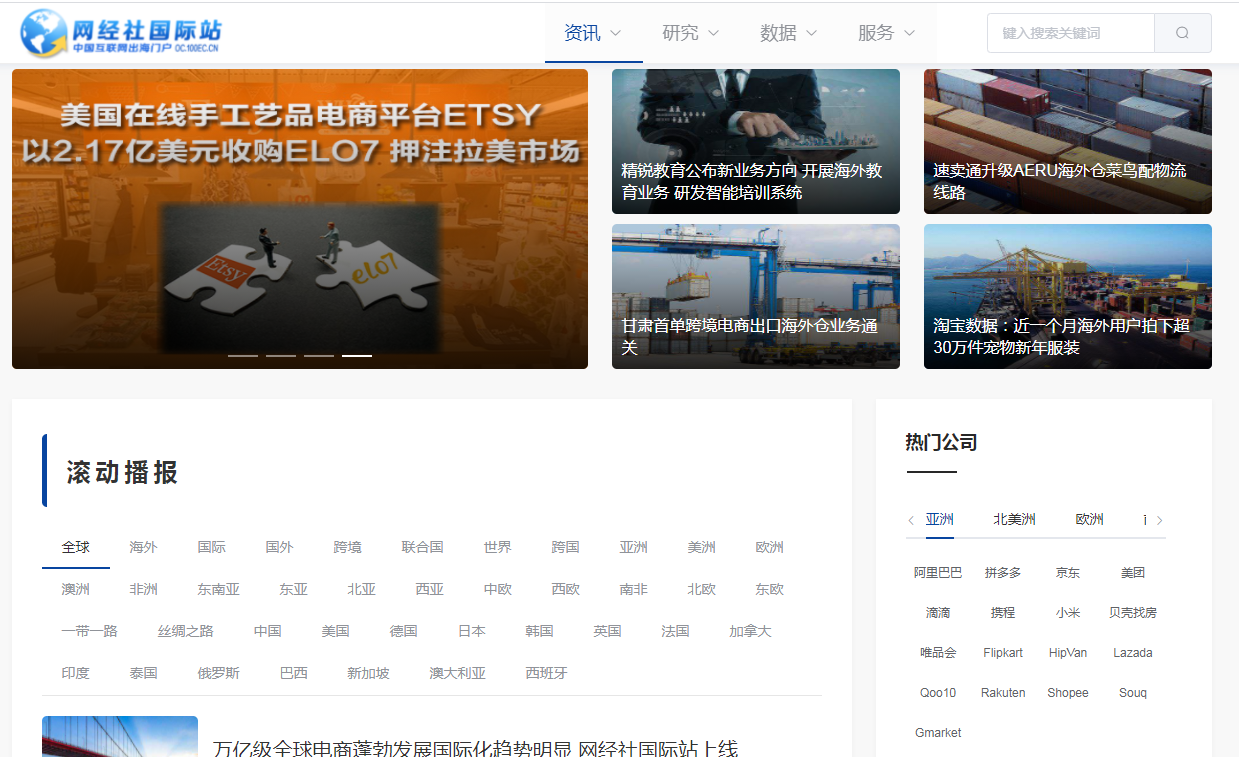Click the 网经社国际站 globe logo
Image resolution: width=1239 pixels, height=757 pixels.
click(x=120, y=32)
